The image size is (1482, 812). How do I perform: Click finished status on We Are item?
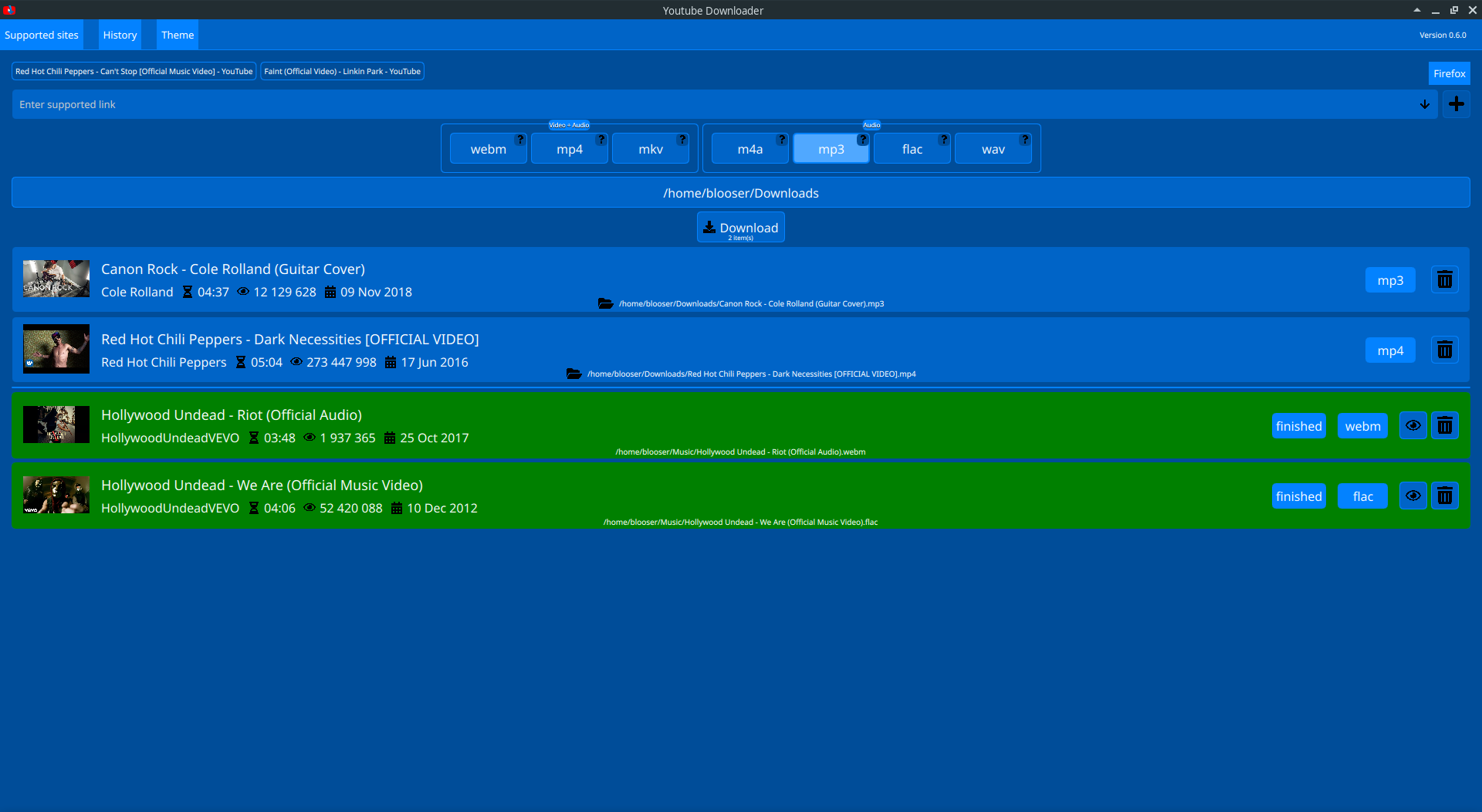(1298, 496)
